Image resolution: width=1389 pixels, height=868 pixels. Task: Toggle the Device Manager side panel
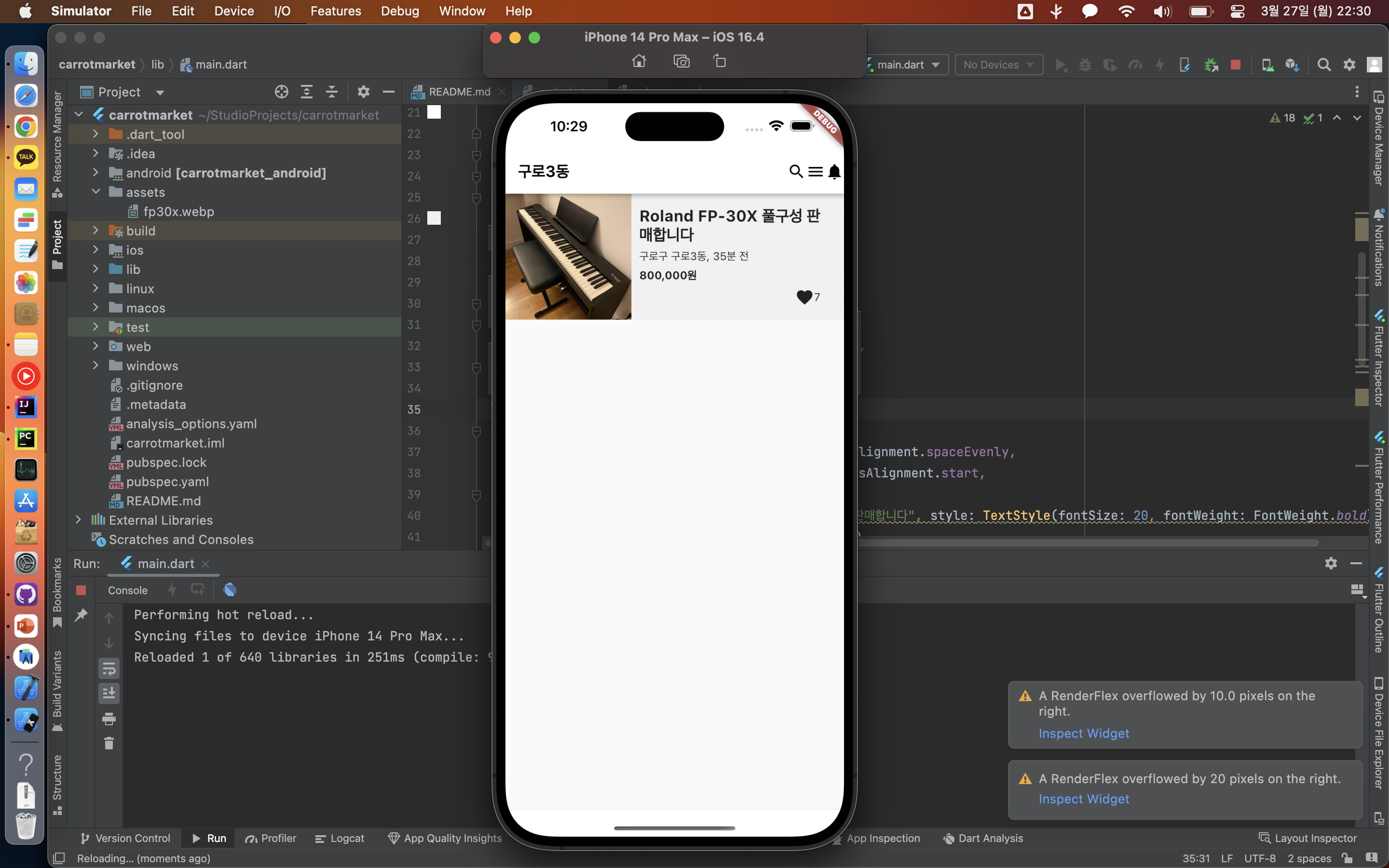1379,138
